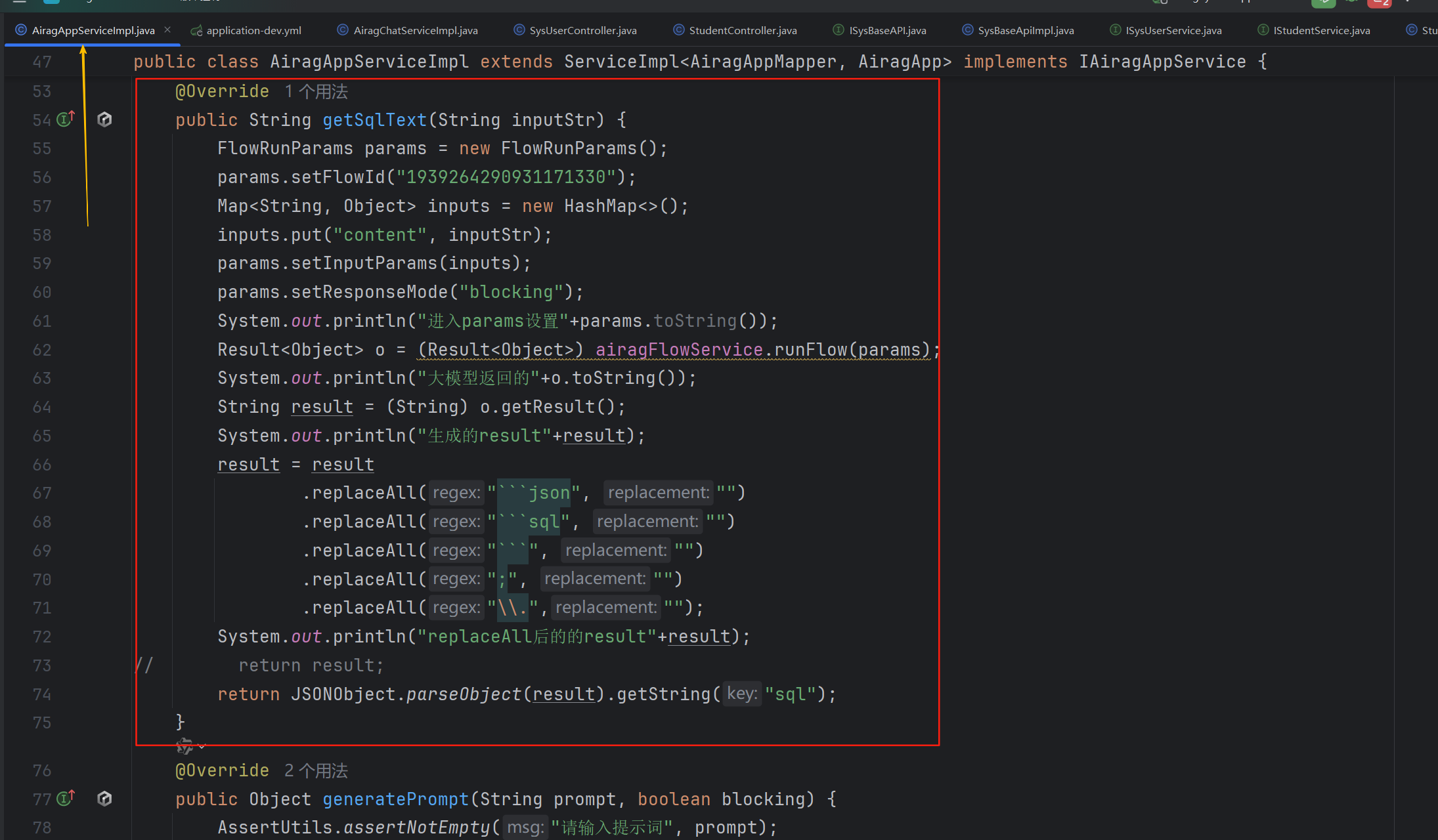This screenshot has width=1438, height=840.
Task: Click the implements gutter icon on line 54
Action: click(x=65, y=119)
